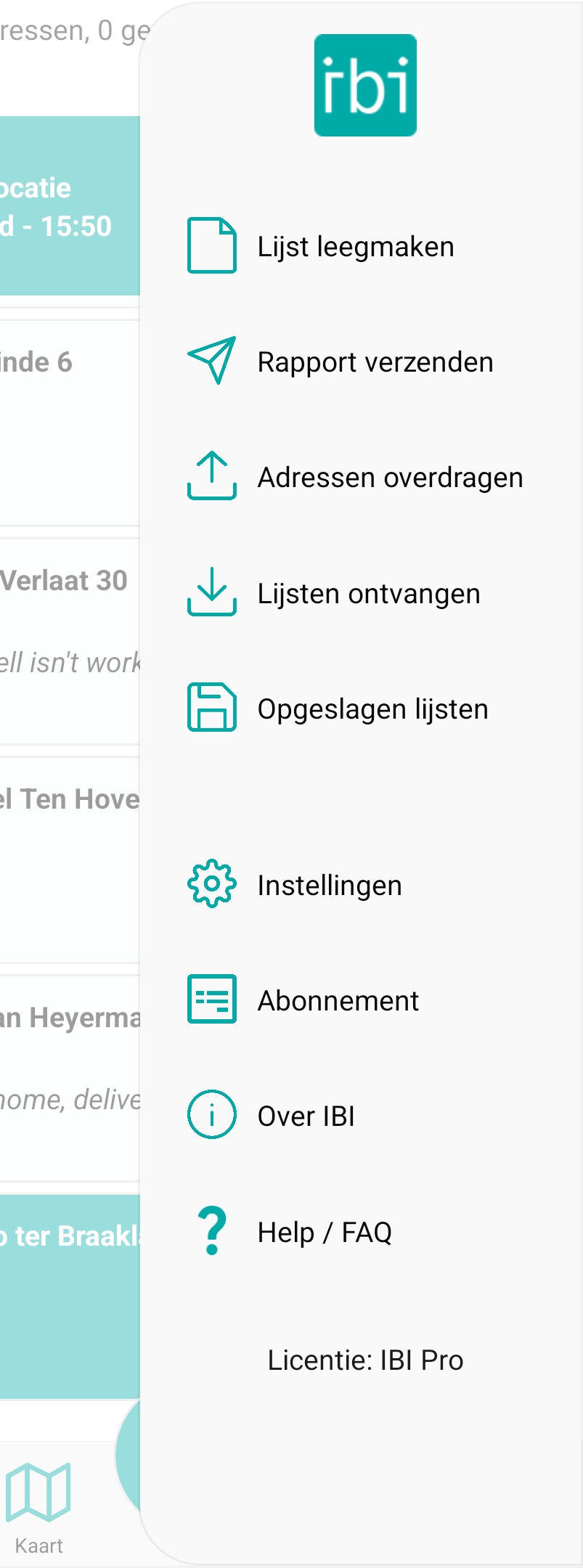The width and height of the screenshot is (583, 1568).
Task: Click the blank page icon for Lijst leegmaken
Action: [x=212, y=245]
